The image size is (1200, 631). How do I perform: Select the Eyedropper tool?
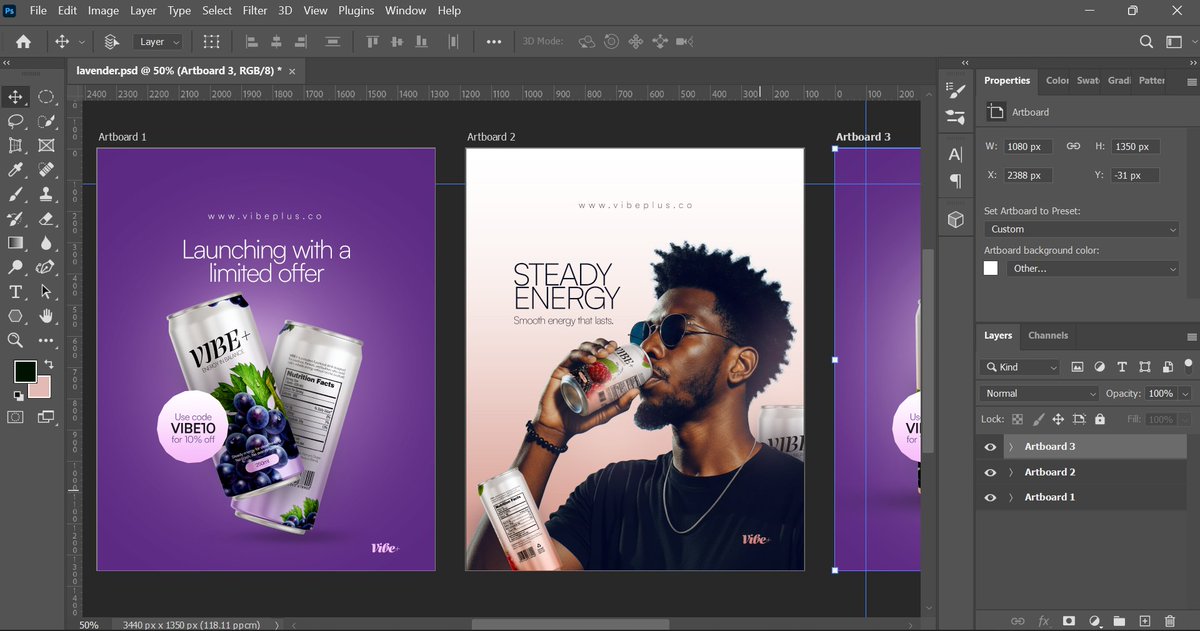[x=16, y=170]
